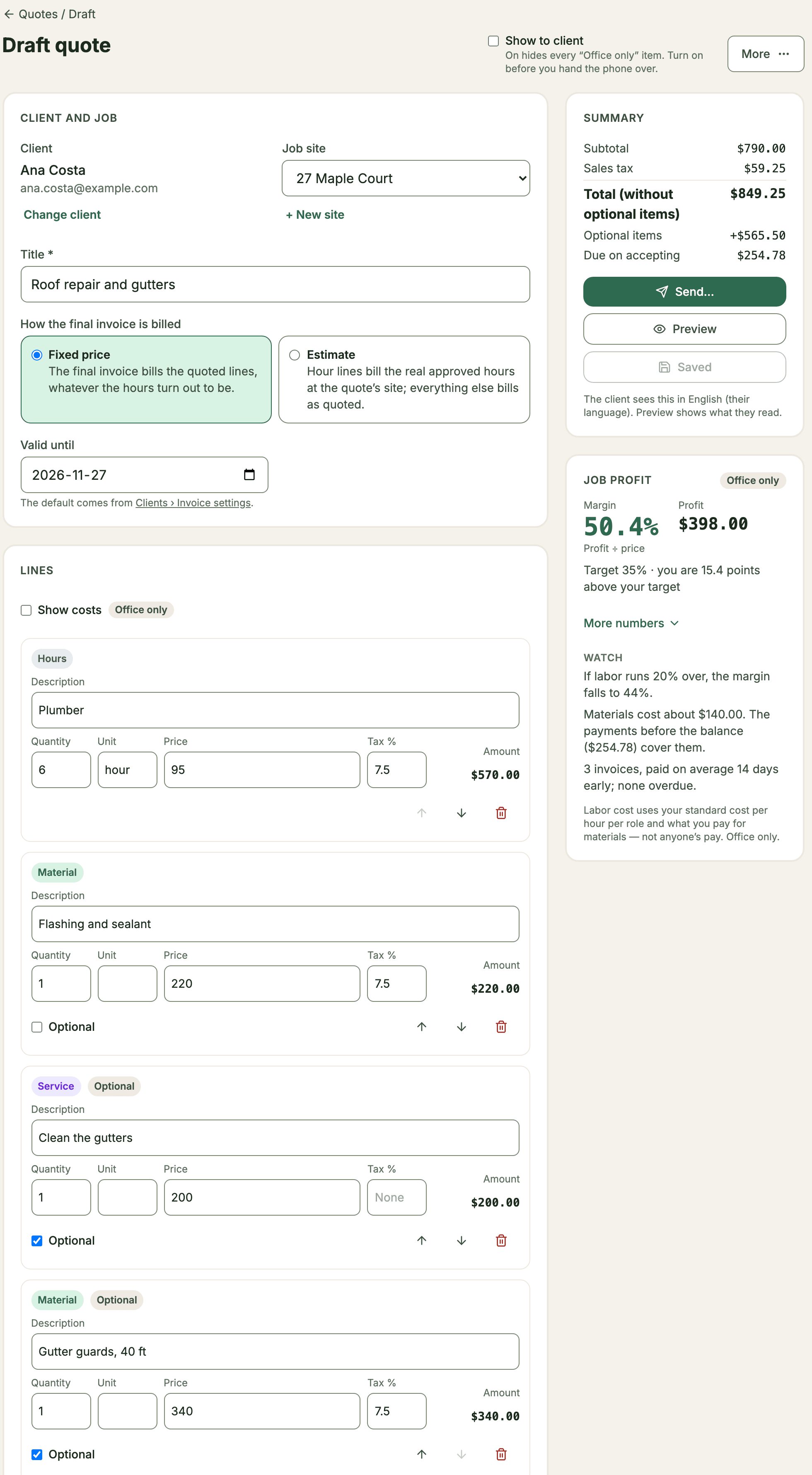Uncheck Optional on Clean the gutters

tap(36, 1240)
